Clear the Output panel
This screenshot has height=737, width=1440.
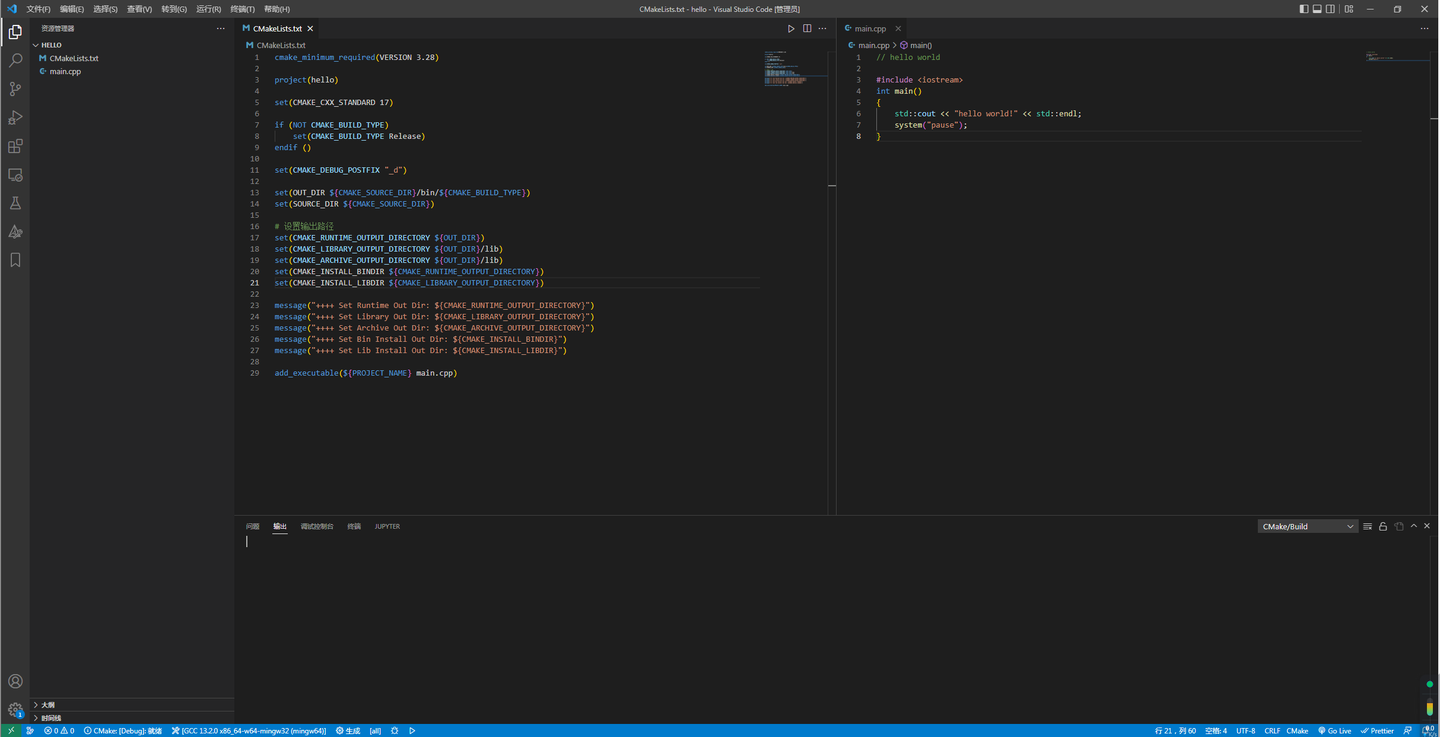(1367, 525)
